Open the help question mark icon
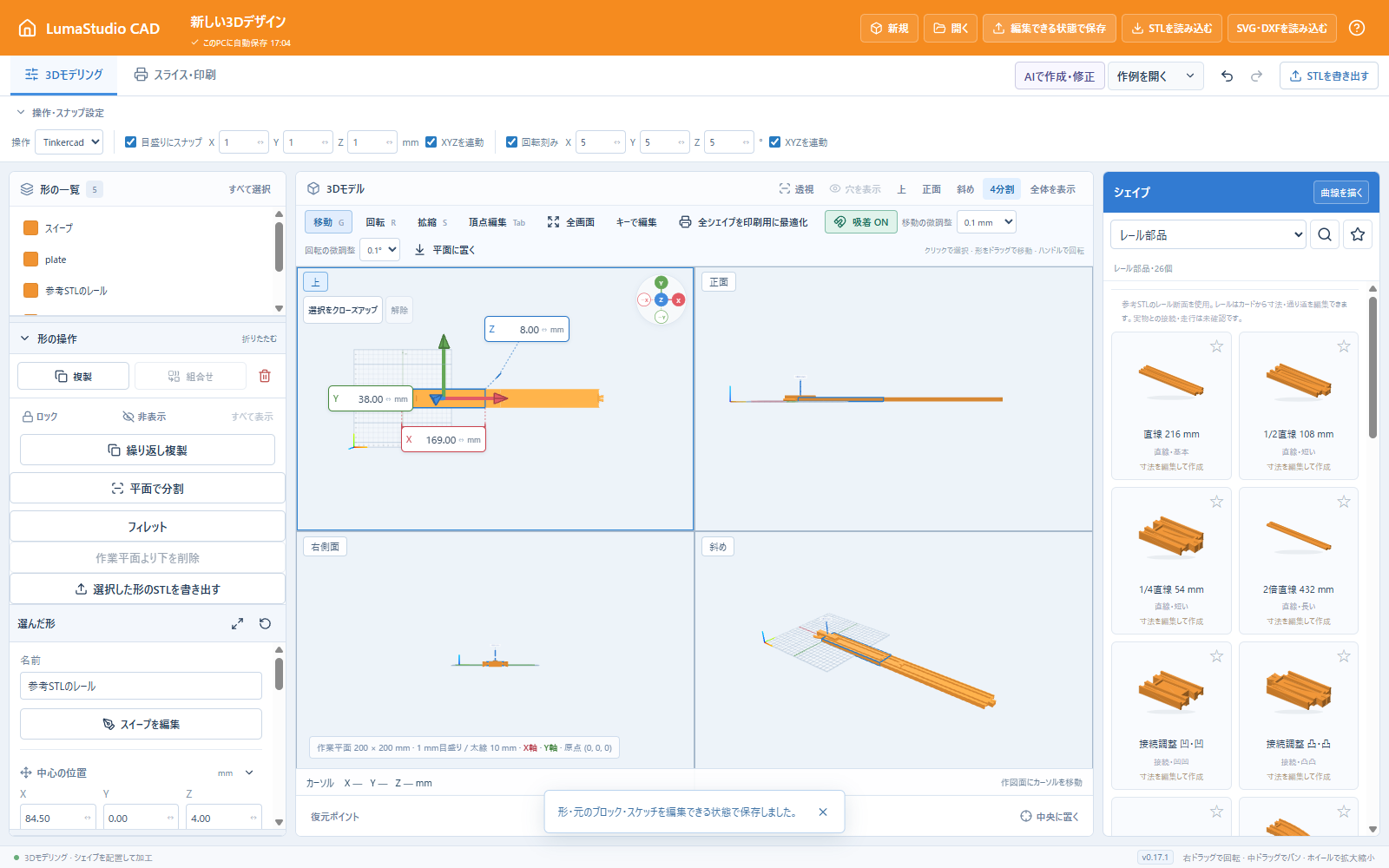This screenshot has height=868, width=1389. pos(1357,28)
